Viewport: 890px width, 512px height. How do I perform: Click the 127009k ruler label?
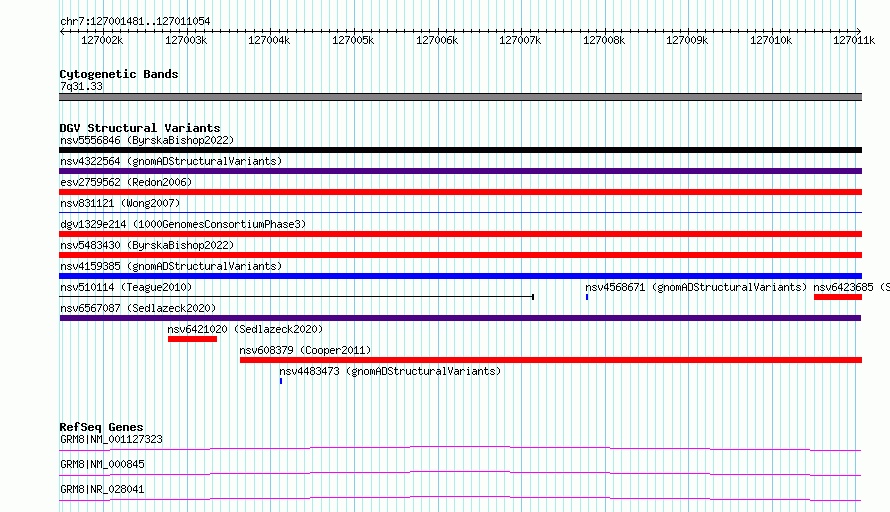click(687, 40)
